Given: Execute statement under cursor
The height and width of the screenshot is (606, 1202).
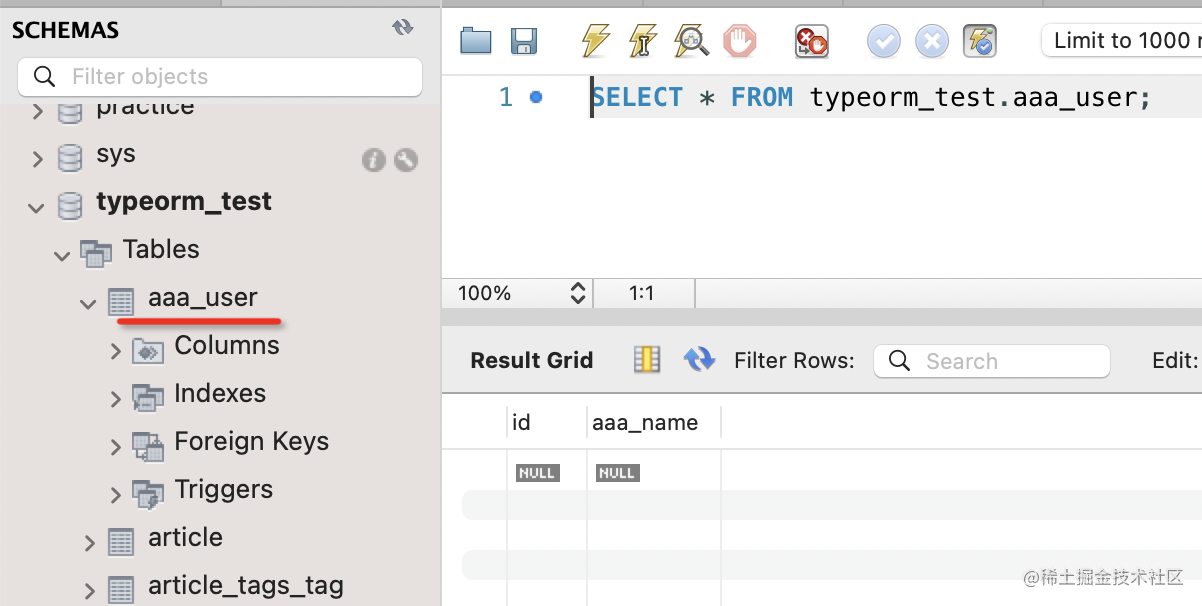Looking at the screenshot, I should [643, 41].
